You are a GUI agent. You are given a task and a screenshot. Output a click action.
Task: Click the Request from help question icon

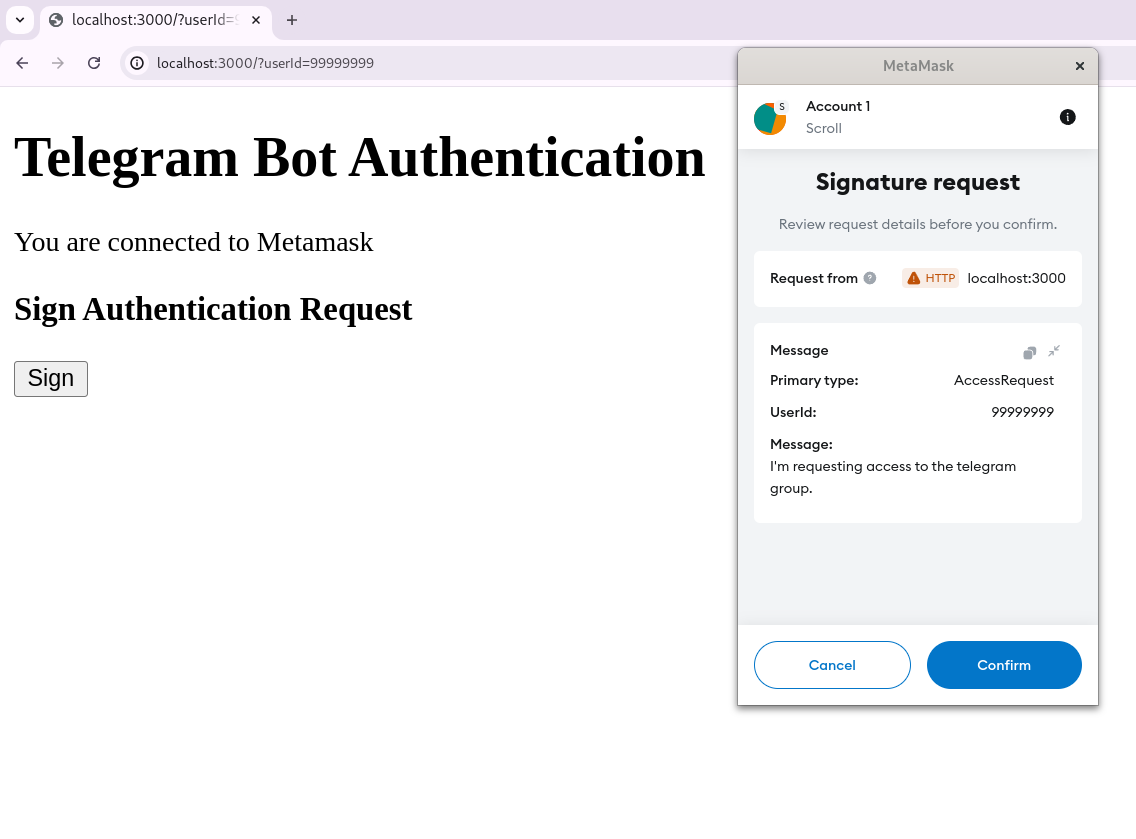870,277
